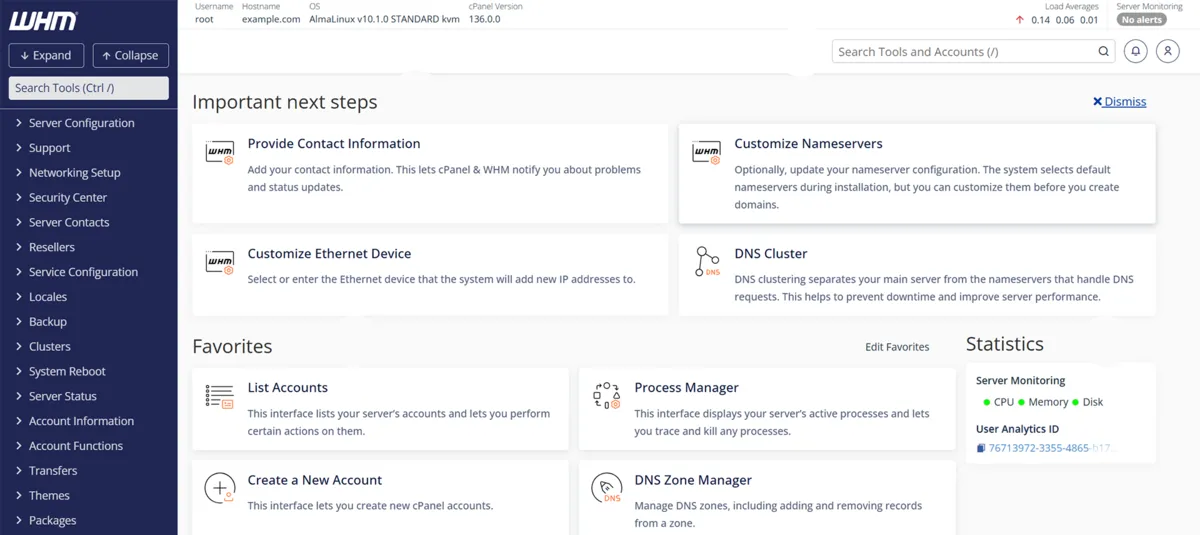The width and height of the screenshot is (1200, 535).
Task: Click the load averages red arrow
Action: click(1020, 20)
